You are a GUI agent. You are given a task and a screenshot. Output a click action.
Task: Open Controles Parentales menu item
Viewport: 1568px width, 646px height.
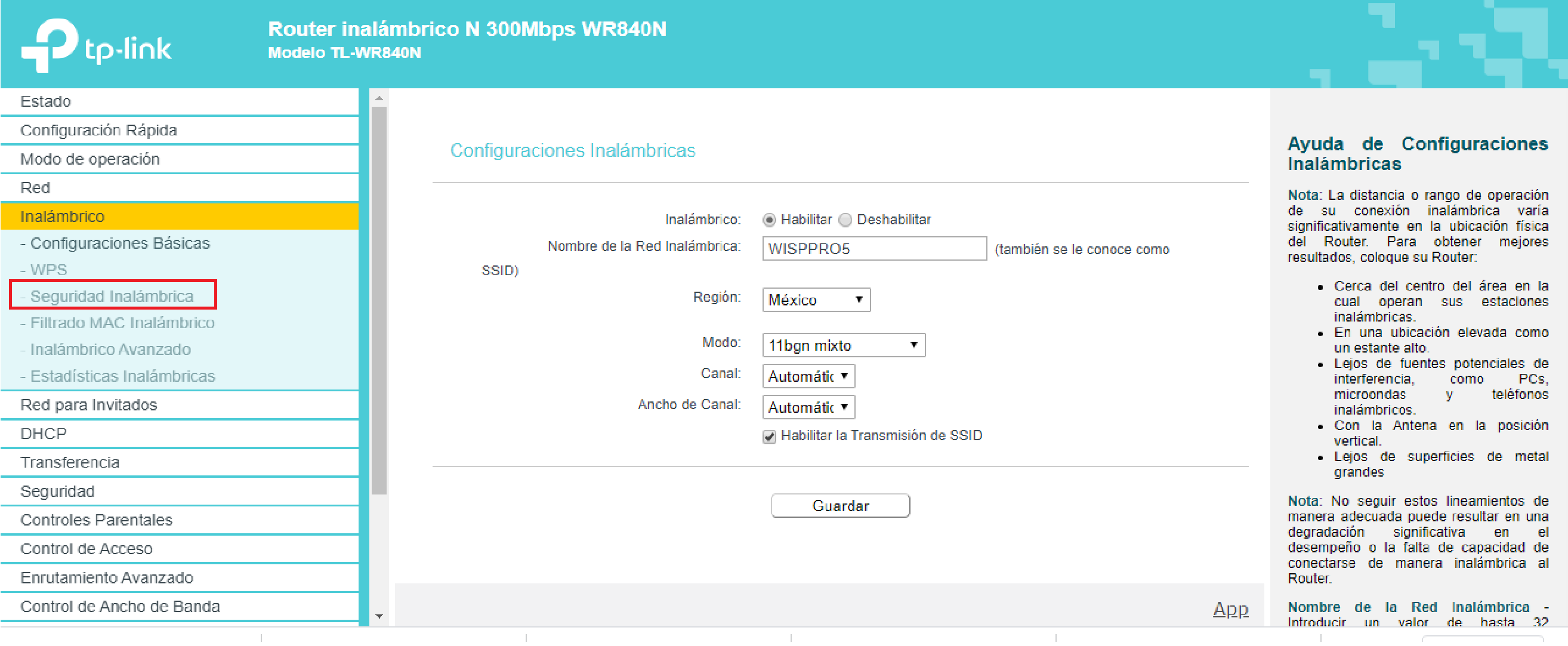(96, 520)
